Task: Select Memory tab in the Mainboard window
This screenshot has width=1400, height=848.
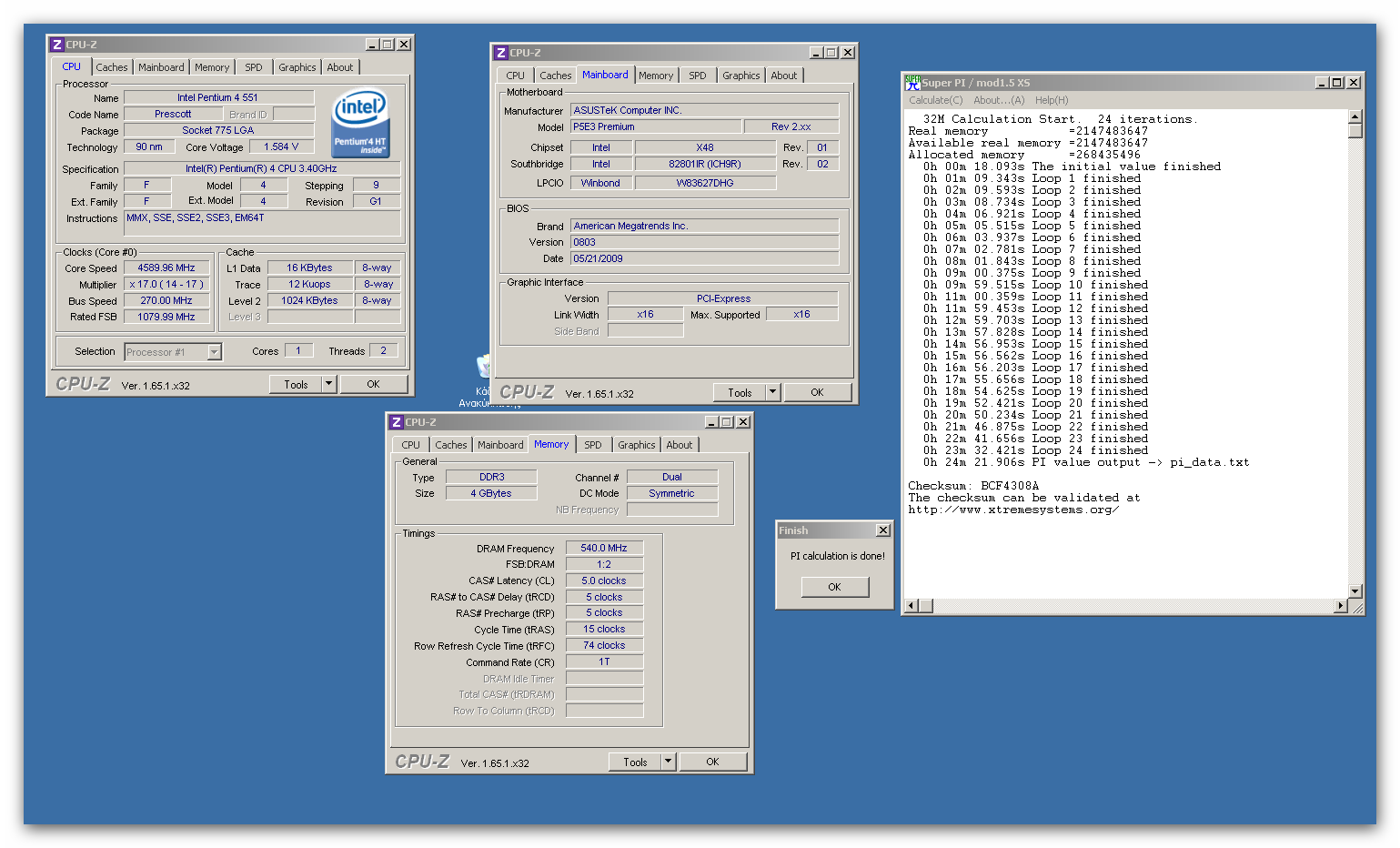Action: pos(656,76)
